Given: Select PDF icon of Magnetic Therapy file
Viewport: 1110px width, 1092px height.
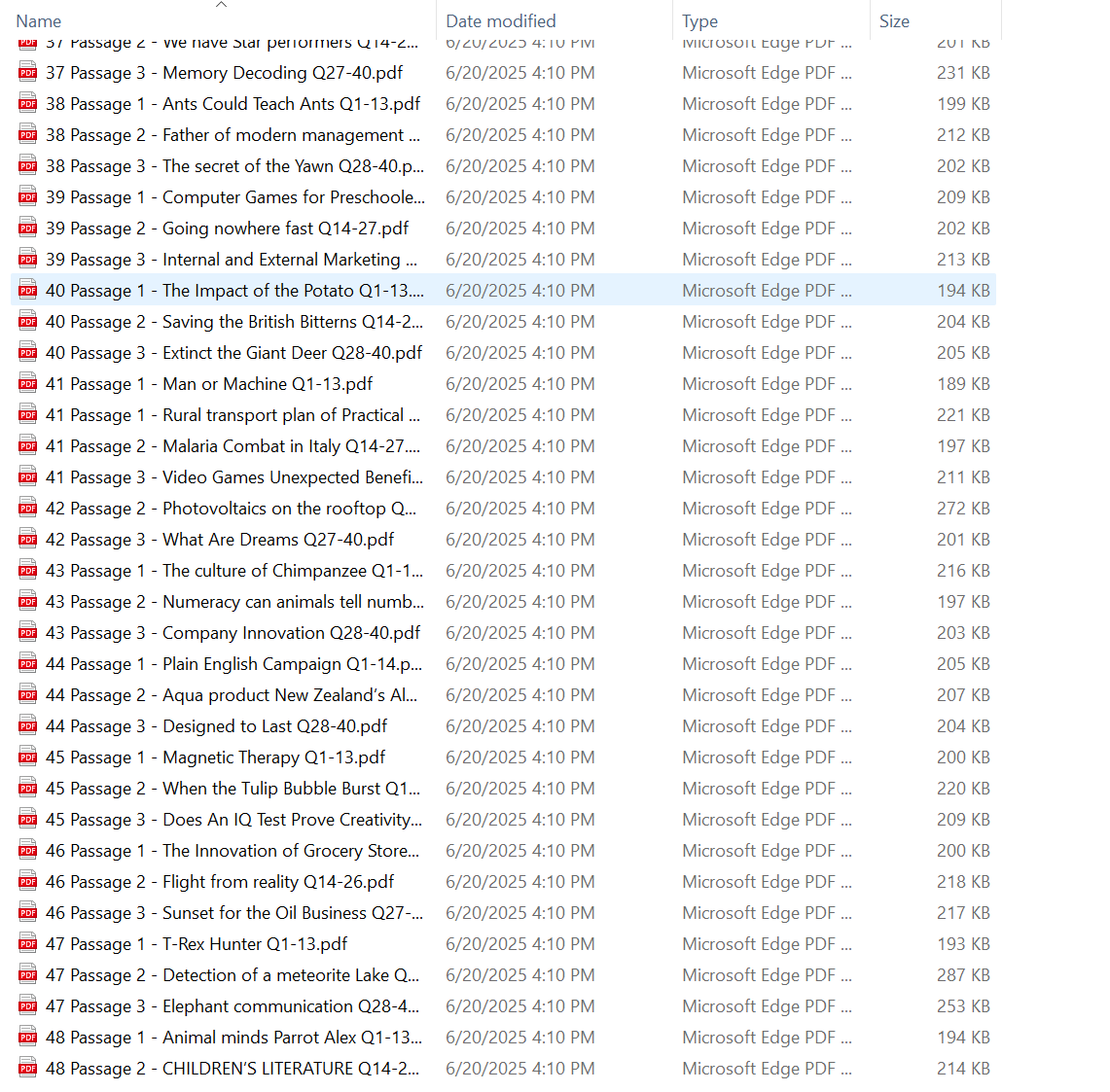Looking at the screenshot, I should 28,757.
